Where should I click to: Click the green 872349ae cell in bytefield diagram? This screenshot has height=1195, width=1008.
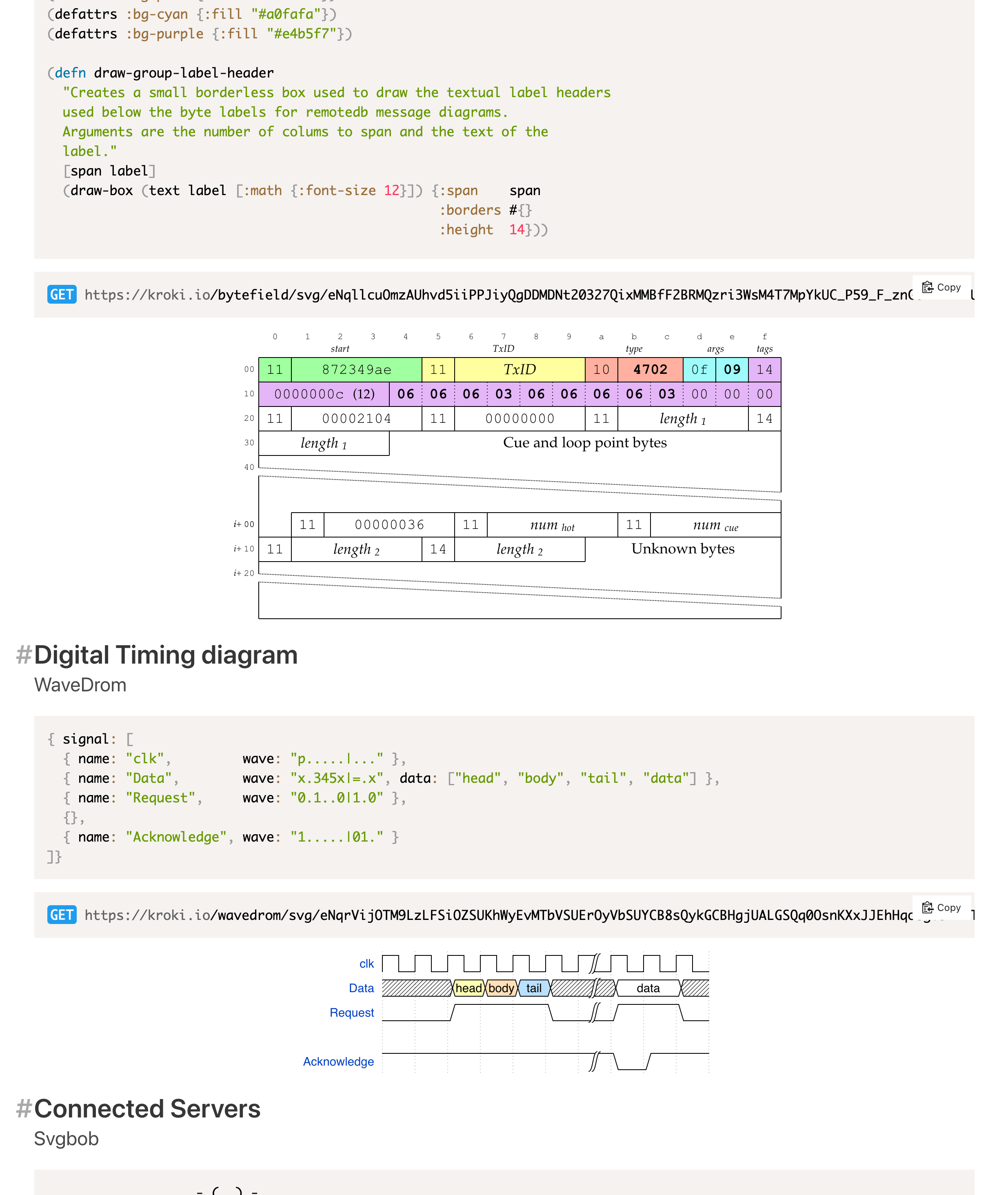pyautogui.click(x=357, y=370)
